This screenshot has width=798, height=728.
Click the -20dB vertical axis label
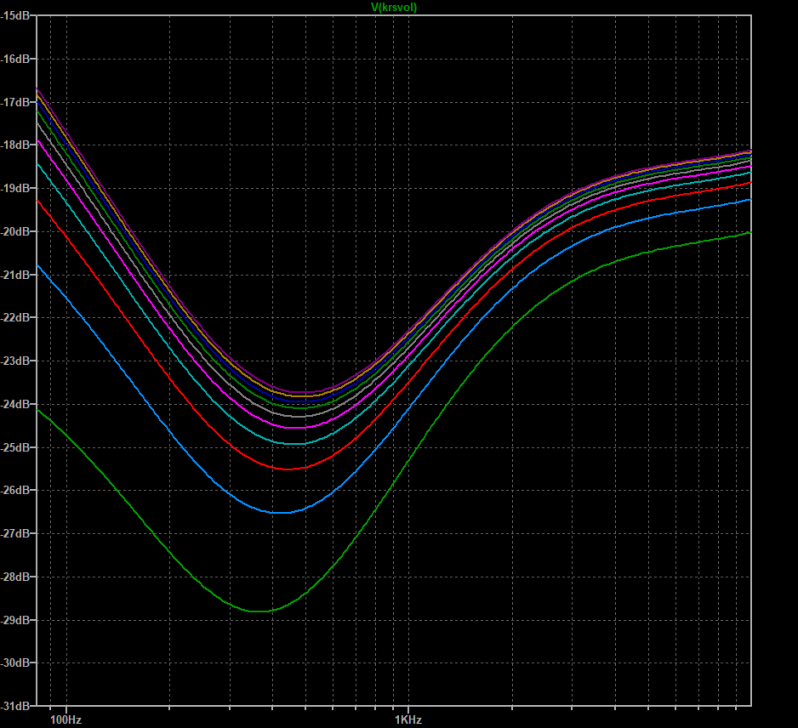(19, 231)
